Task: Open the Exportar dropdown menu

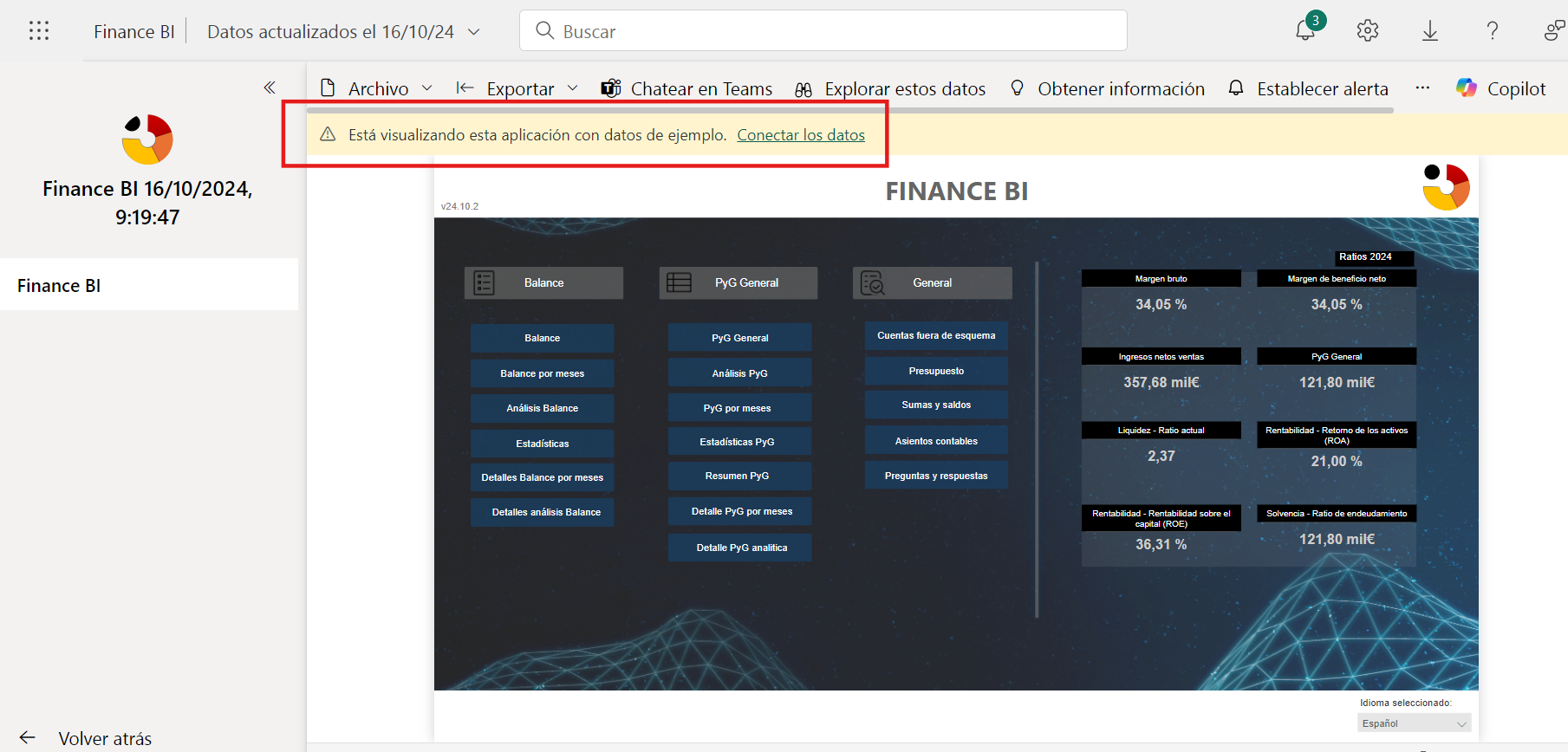Action: pyautogui.click(x=517, y=88)
